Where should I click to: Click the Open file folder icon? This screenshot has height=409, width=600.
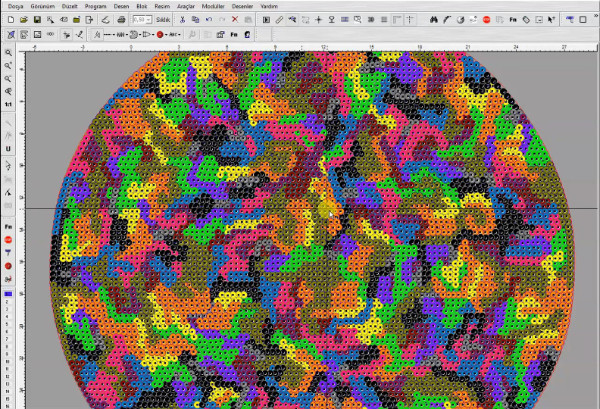24,20
